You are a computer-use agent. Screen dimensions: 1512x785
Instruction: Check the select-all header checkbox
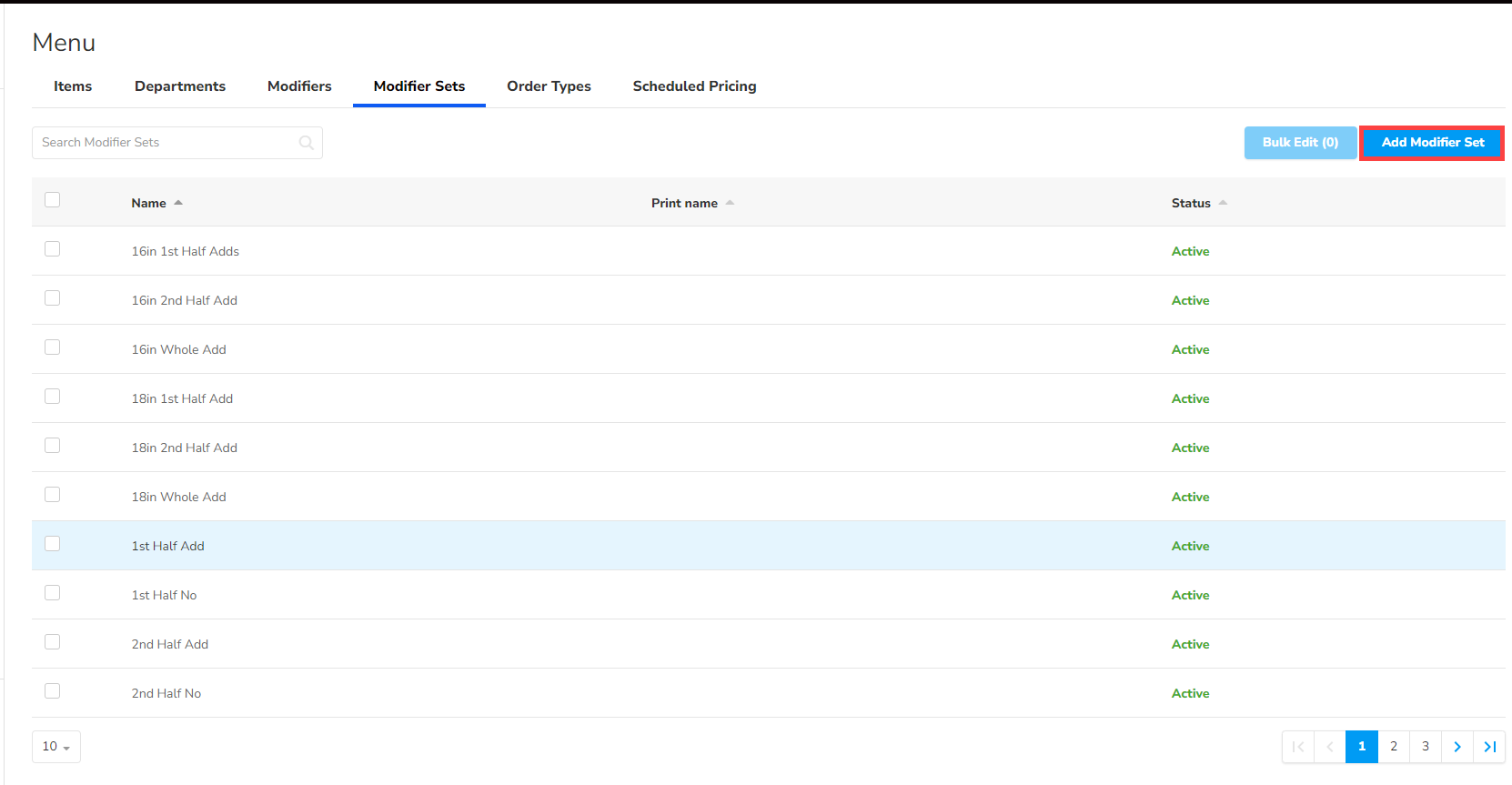pos(53,200)
